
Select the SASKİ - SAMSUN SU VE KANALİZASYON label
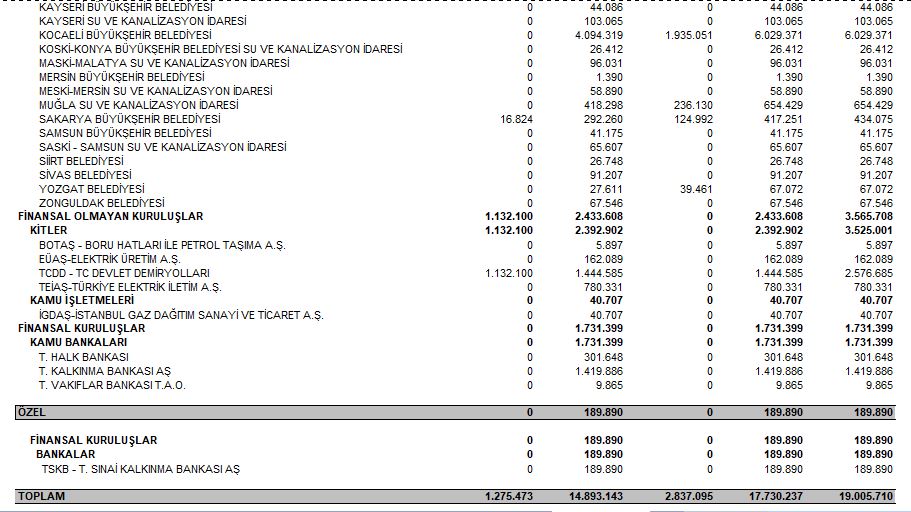tap(163, 147)
